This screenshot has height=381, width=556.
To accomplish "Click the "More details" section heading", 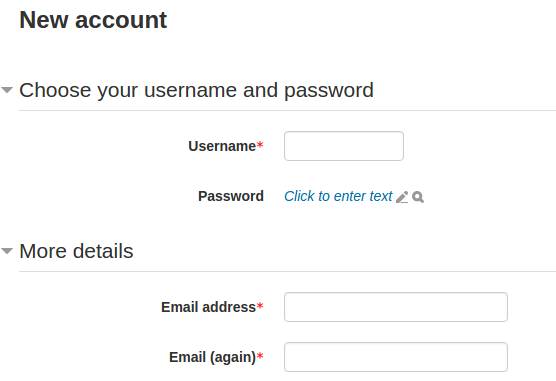I will (76, 251).
